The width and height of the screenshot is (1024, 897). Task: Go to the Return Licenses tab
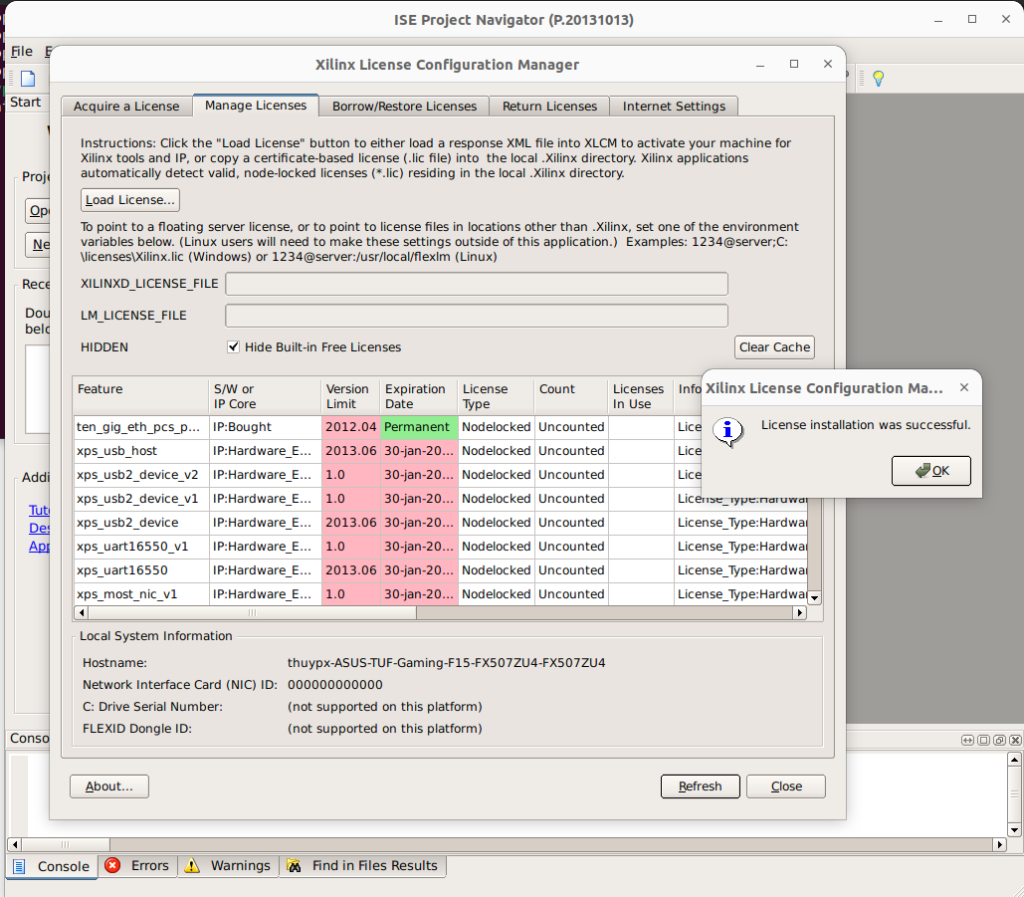pos(549,106)
